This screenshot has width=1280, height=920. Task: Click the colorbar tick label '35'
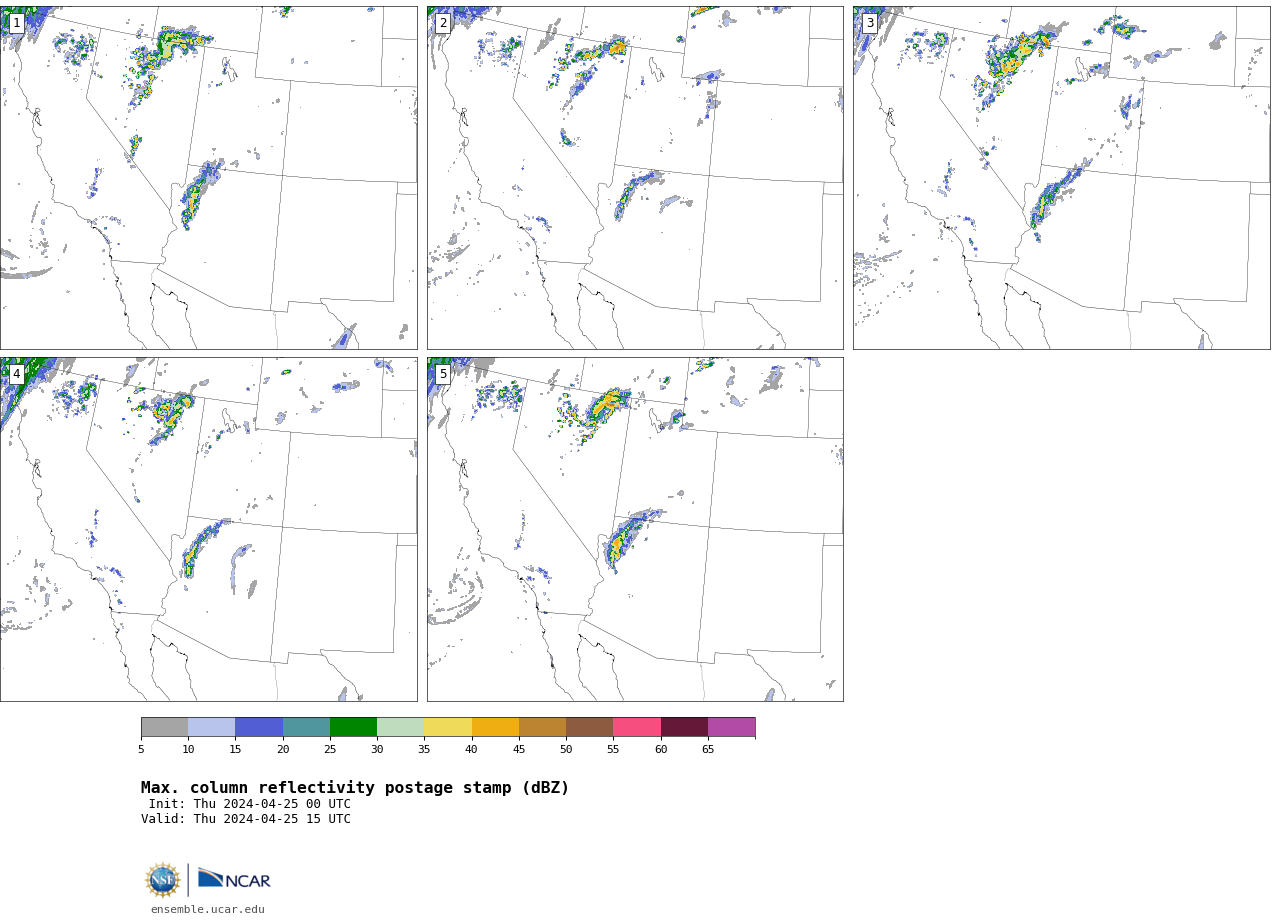(x=425, y=750)
